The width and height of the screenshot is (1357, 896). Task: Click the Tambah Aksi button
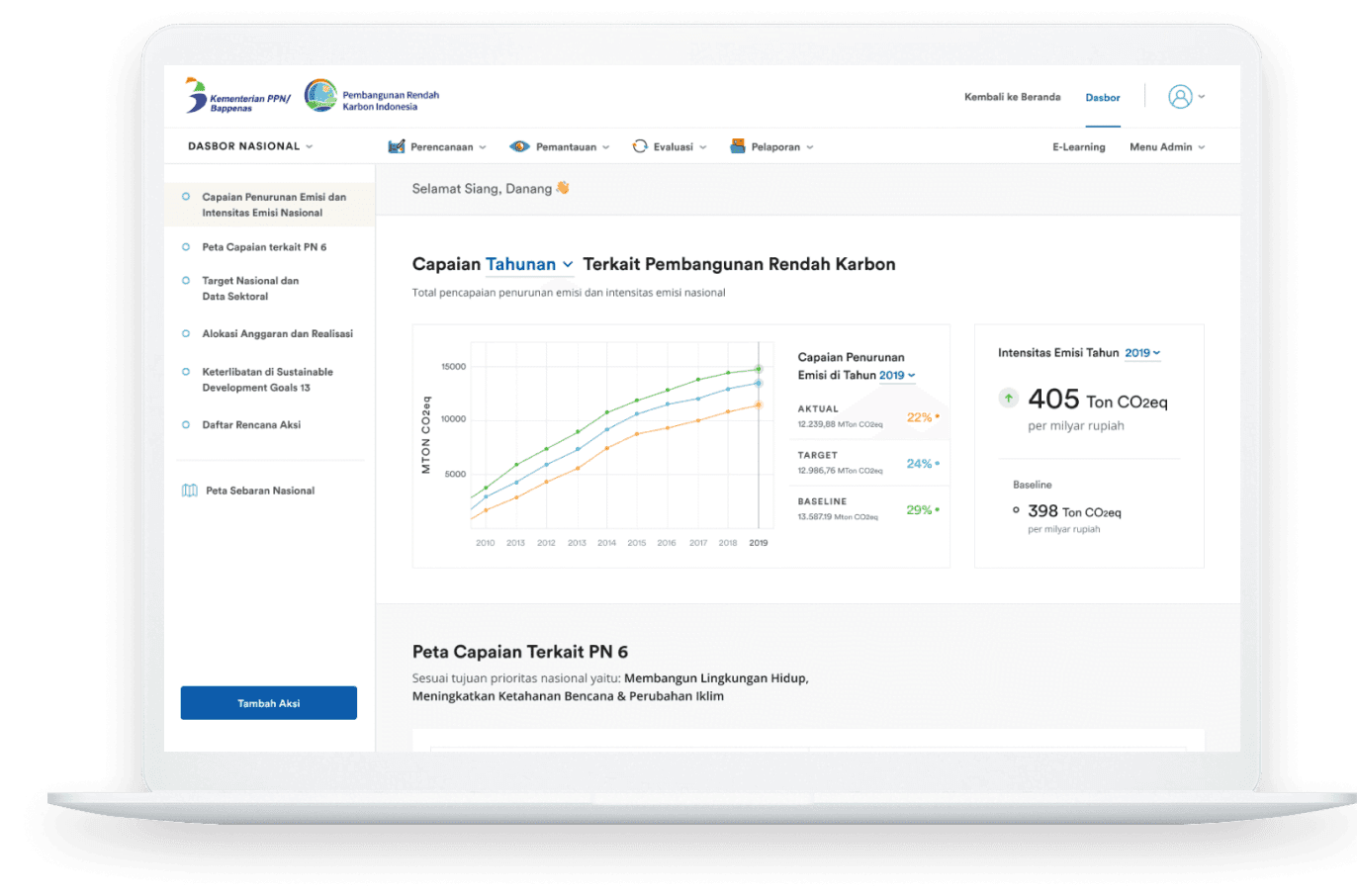point(268,702)
